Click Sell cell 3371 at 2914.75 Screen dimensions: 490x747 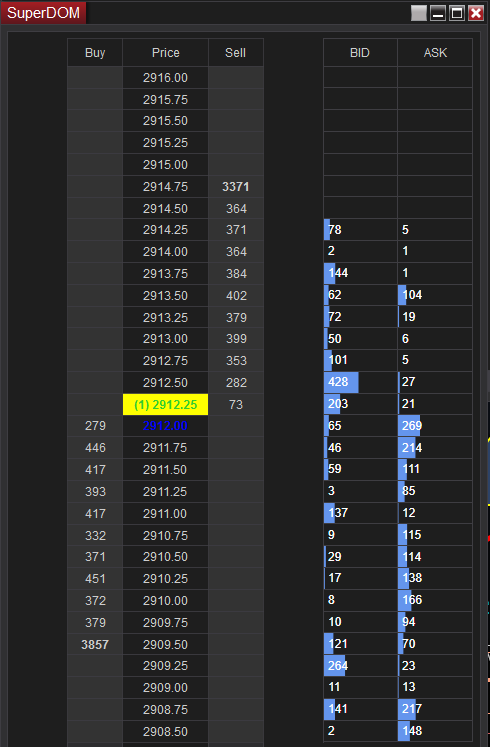coord(236,187)
